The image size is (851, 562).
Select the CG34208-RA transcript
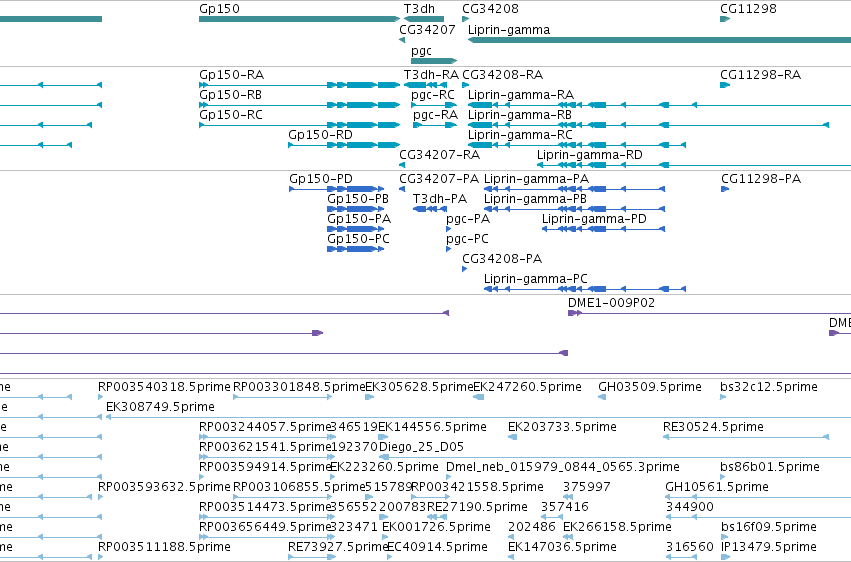pos(466,85)
